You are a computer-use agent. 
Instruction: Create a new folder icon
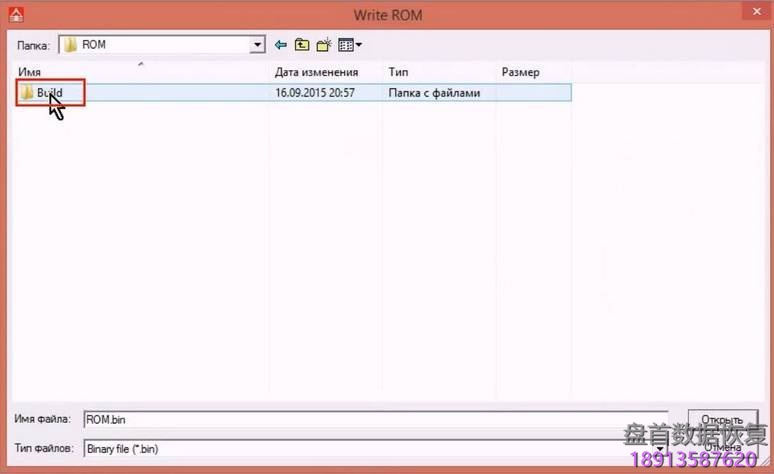click(324, 45)
